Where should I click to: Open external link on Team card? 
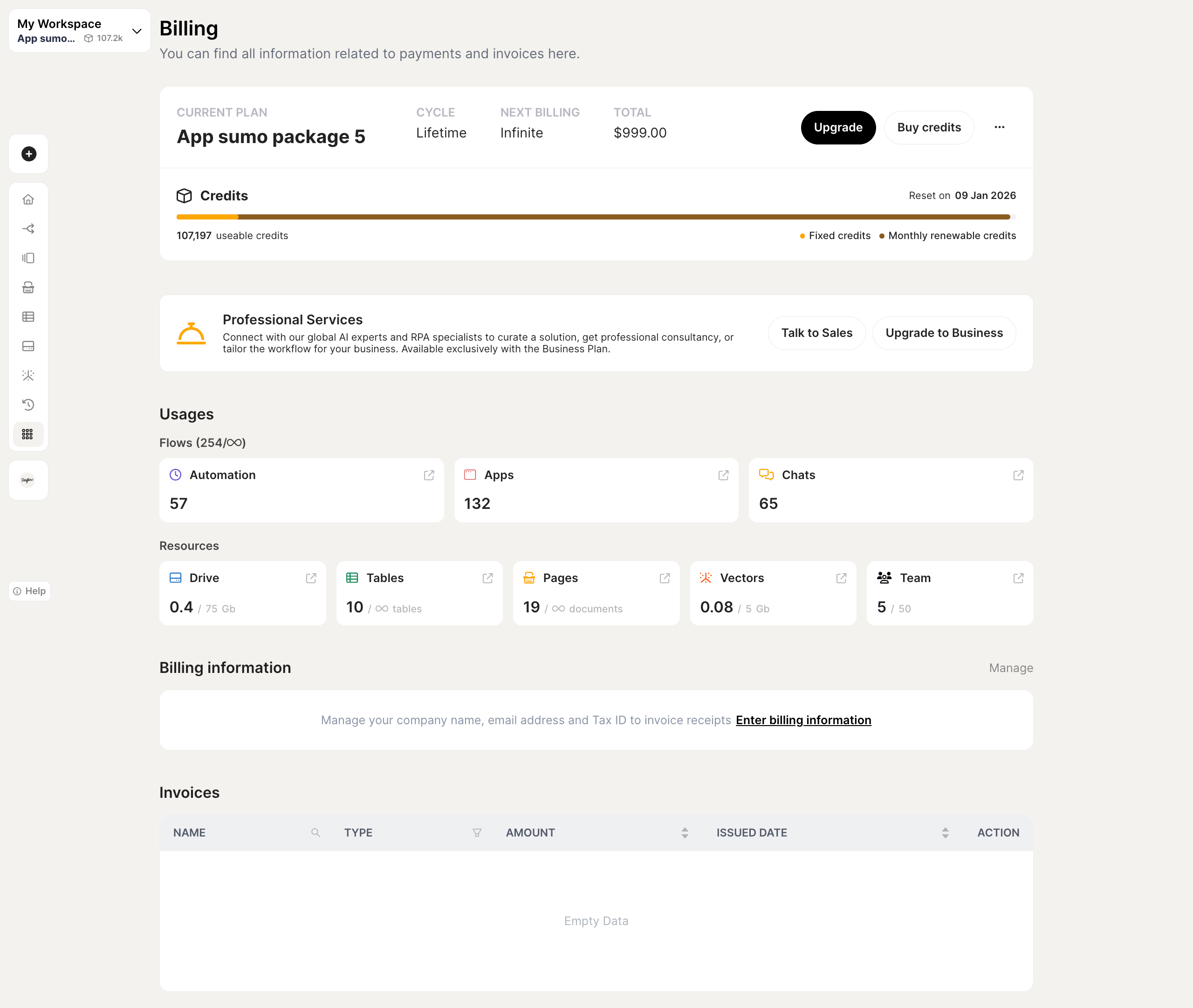tap(1018, 578)
